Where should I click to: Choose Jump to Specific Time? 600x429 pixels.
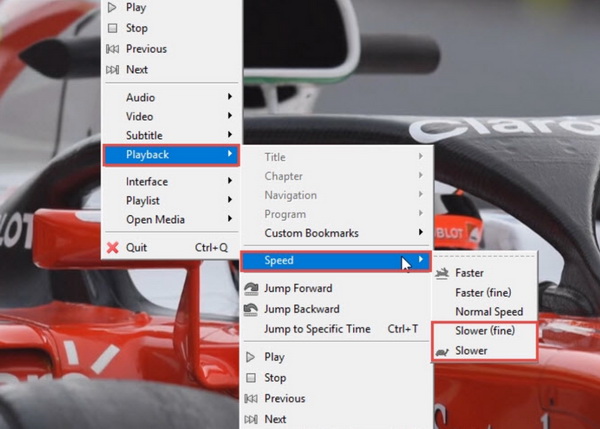[x=336, y=329]
